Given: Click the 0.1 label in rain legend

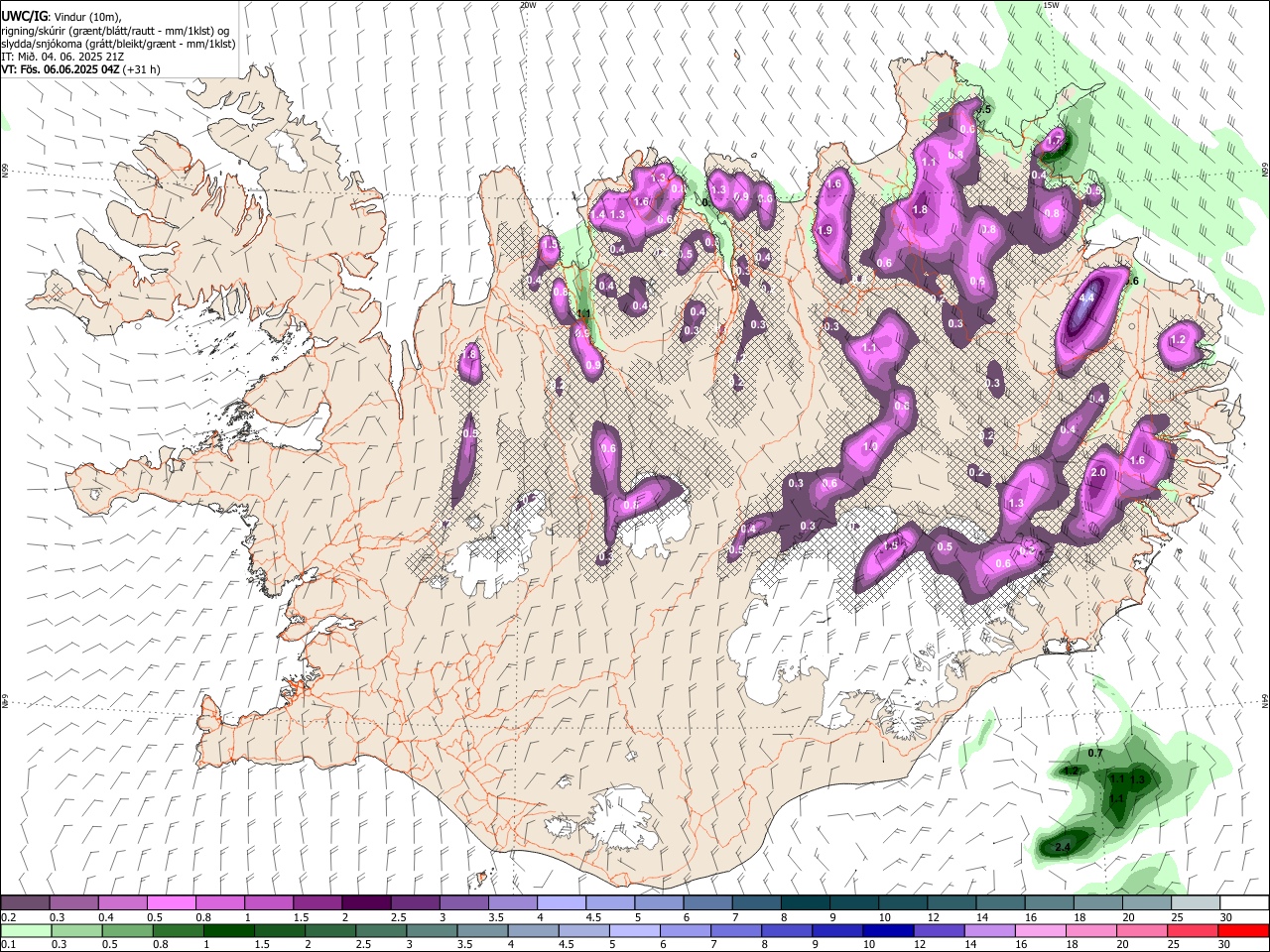Looking at the screenshot, I should tap(9, 945).
